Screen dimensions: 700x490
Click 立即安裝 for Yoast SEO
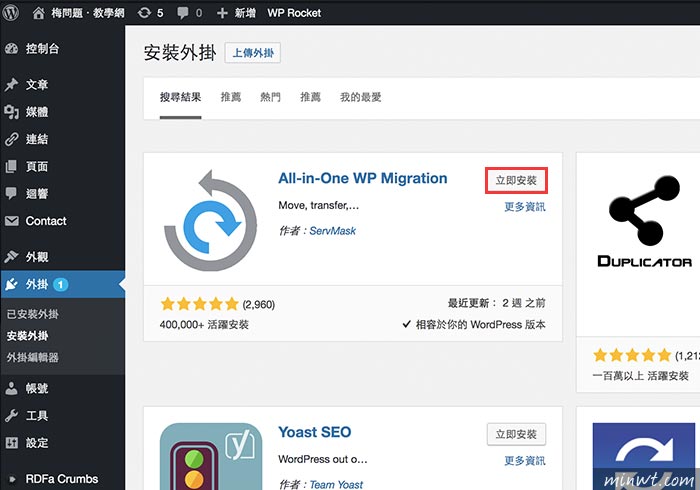click(516, 434)
